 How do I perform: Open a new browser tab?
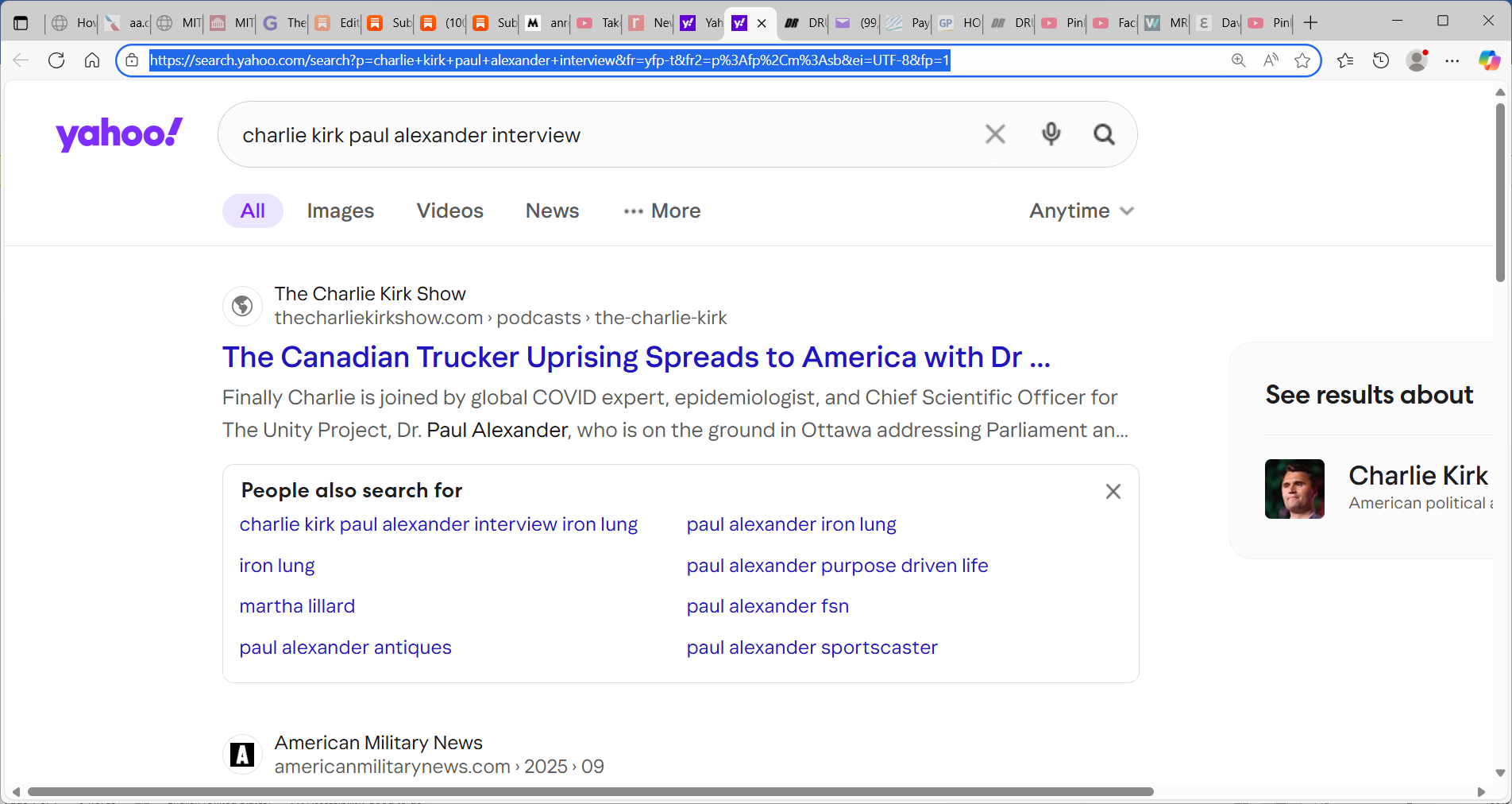[1311, 23]
